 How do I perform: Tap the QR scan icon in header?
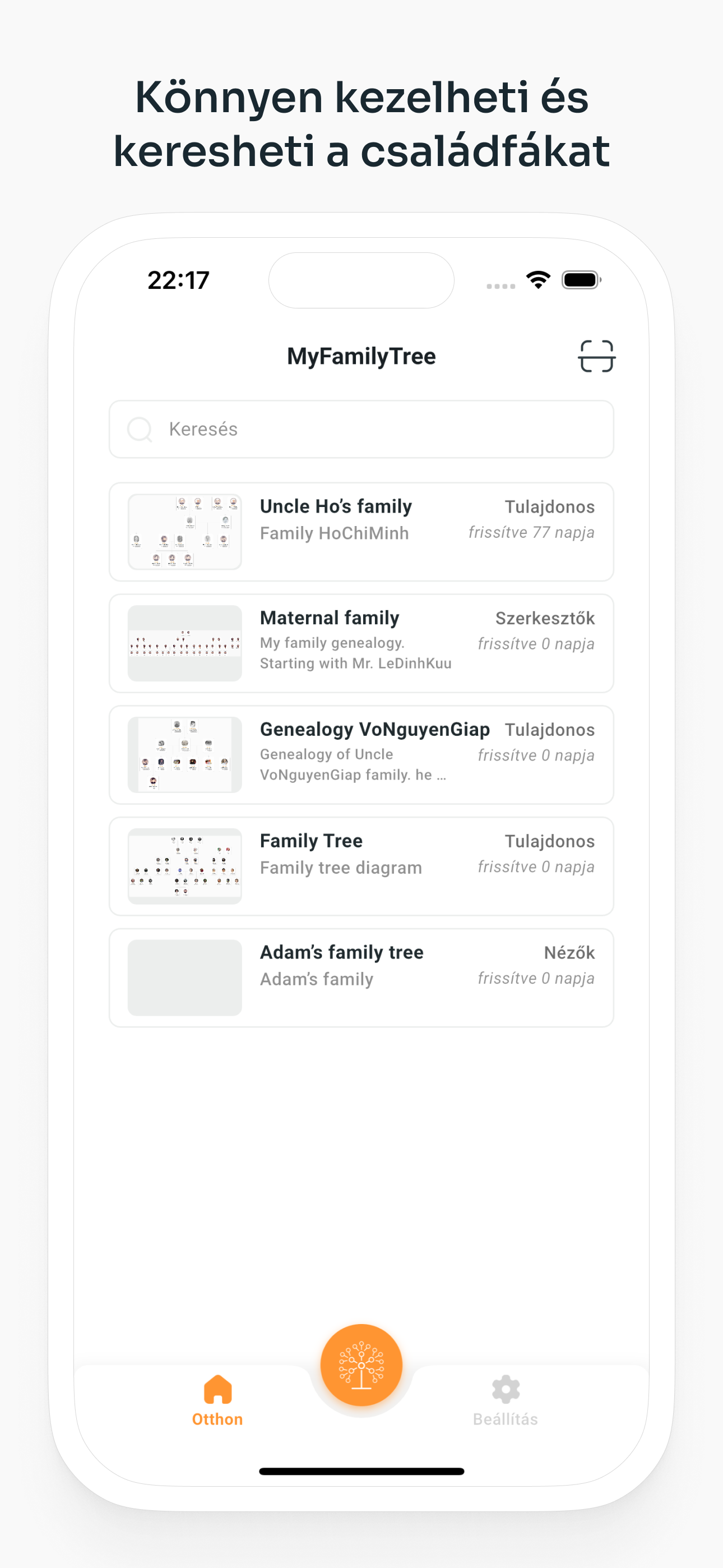click(596, 356)
